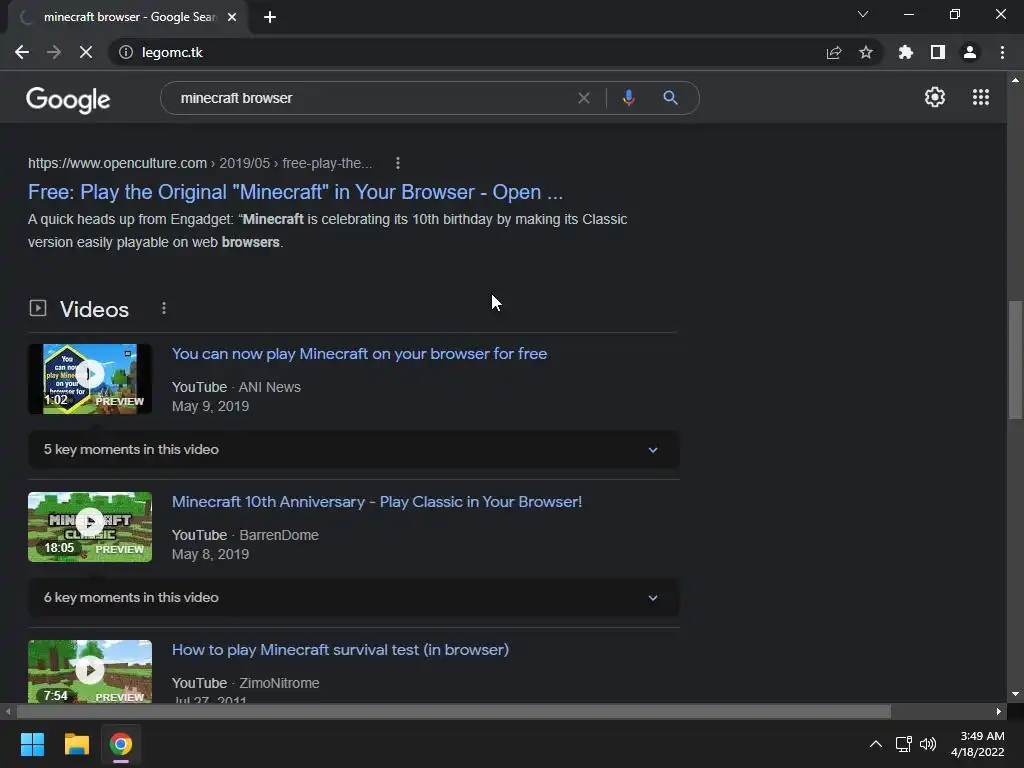The height and width of the screenshot is (768, 1024).
Task: Open a new browser tab
Action: coord(270,17)
